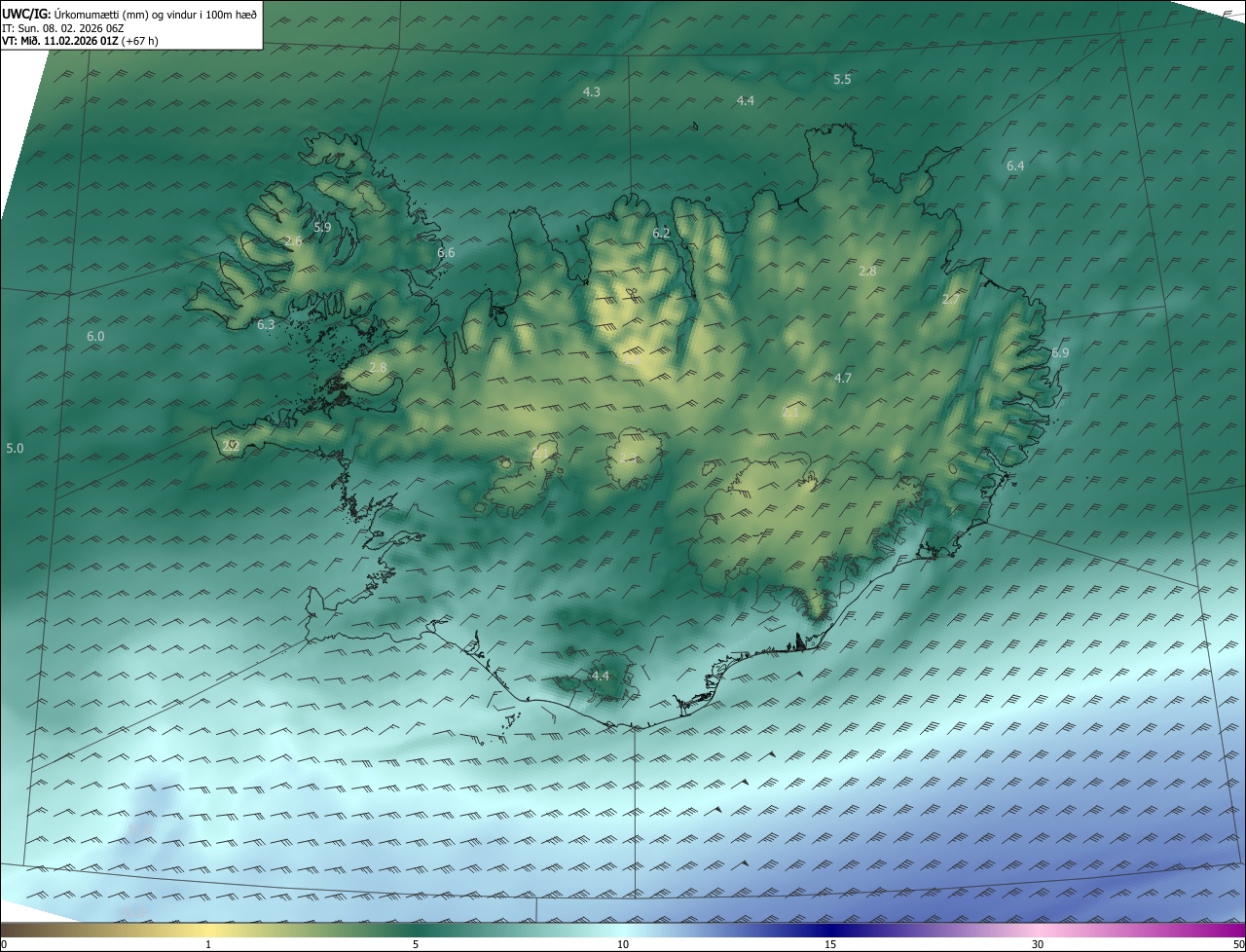The width and height of the screenshot is (1246, 952).
Task: Click the 6.4 value label in northeast
Action: coord(1015,166)
